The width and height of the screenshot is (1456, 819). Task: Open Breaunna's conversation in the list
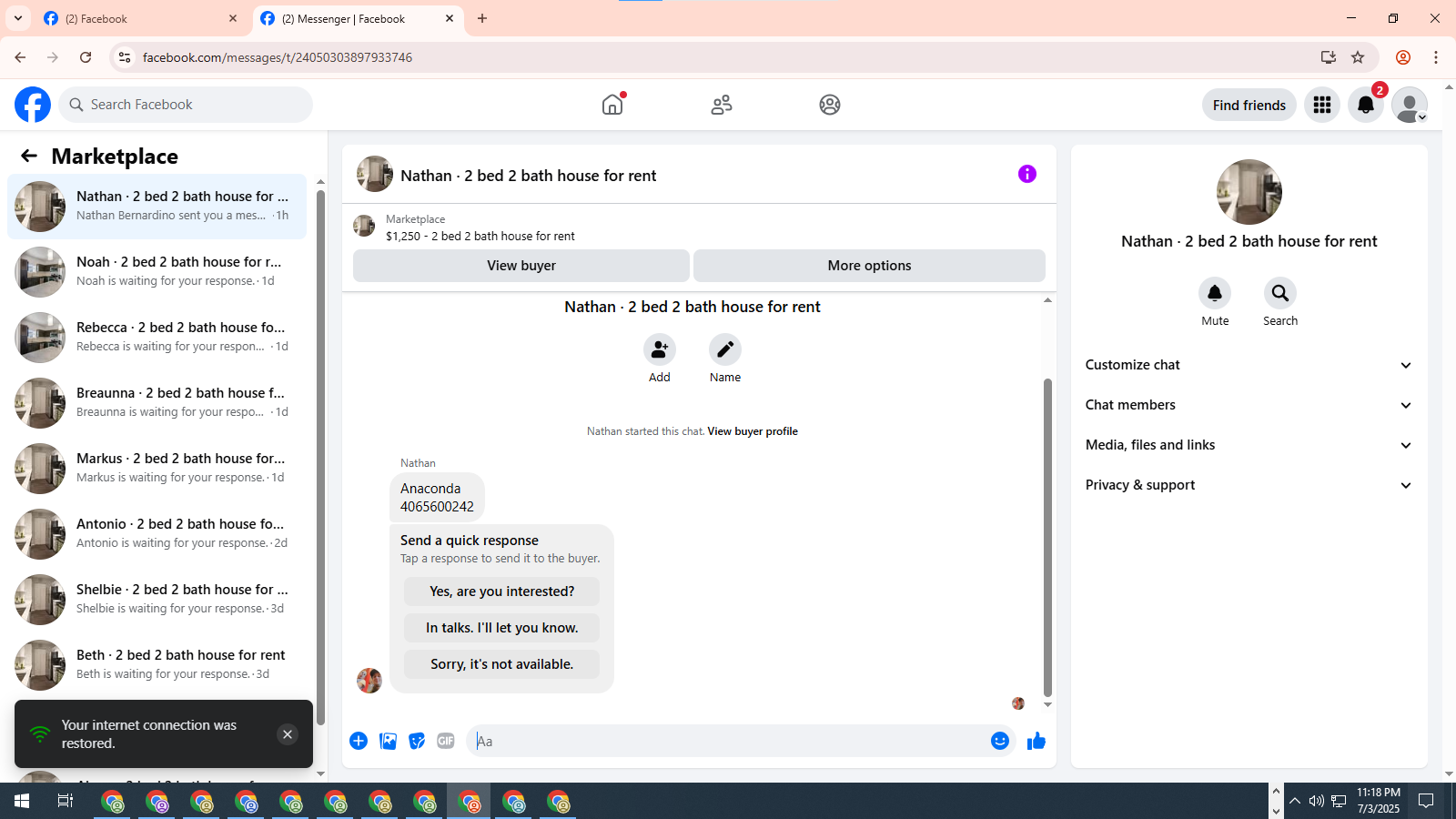click(157, 403)
